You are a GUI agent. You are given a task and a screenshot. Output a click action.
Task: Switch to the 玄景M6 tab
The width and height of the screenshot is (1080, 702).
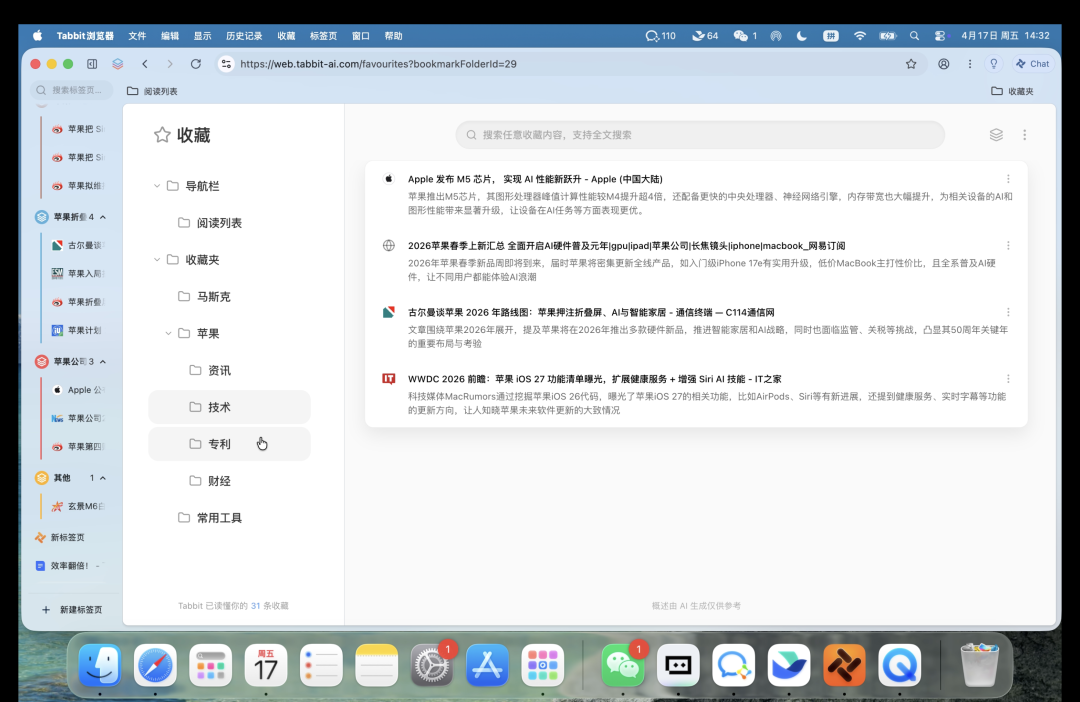(x=78, y=506)
